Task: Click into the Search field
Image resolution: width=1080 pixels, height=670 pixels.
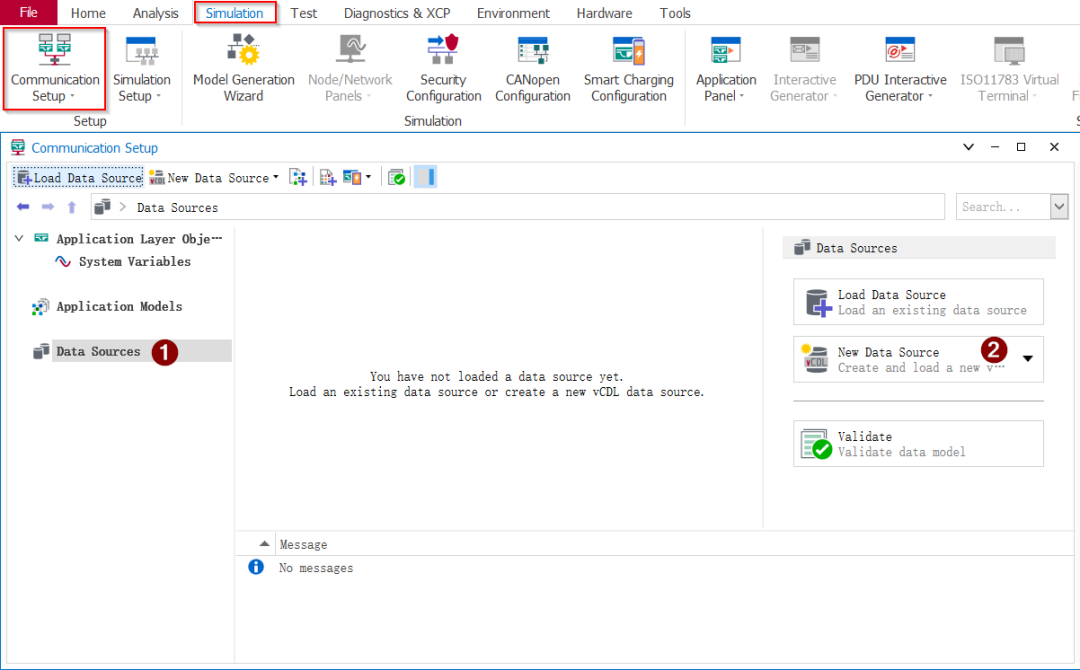Action: 1003,207
